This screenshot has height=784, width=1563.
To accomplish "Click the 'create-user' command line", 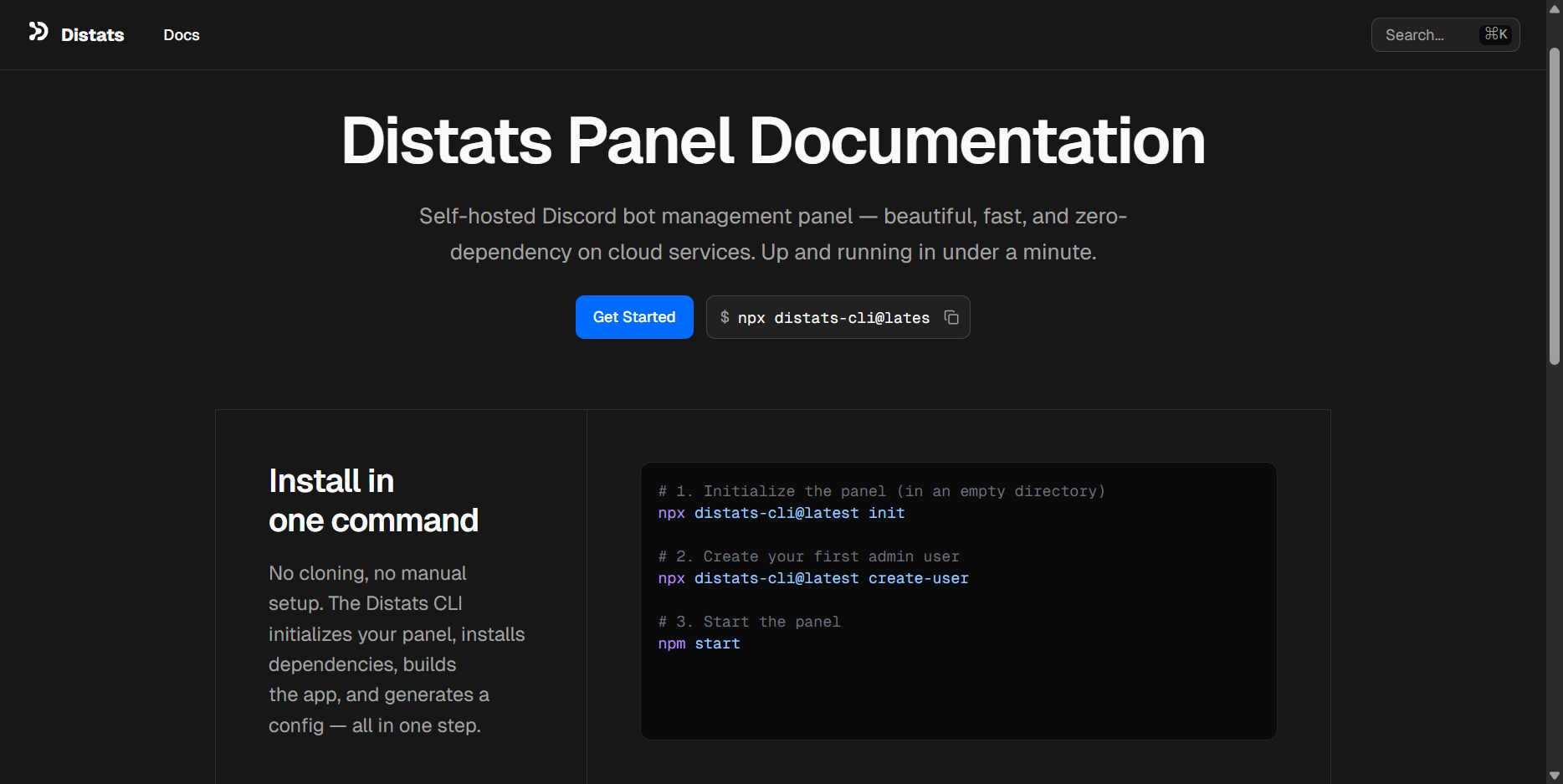I will tap(812, 578).
